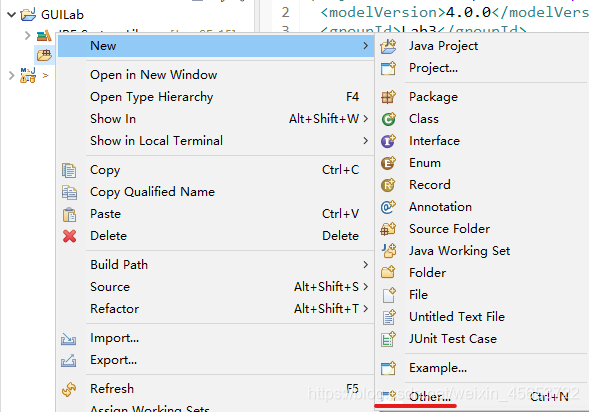Choose Copy Qualified Name
Image resolution: width=589 pixels, height=412 pixels.
[216, 192]
